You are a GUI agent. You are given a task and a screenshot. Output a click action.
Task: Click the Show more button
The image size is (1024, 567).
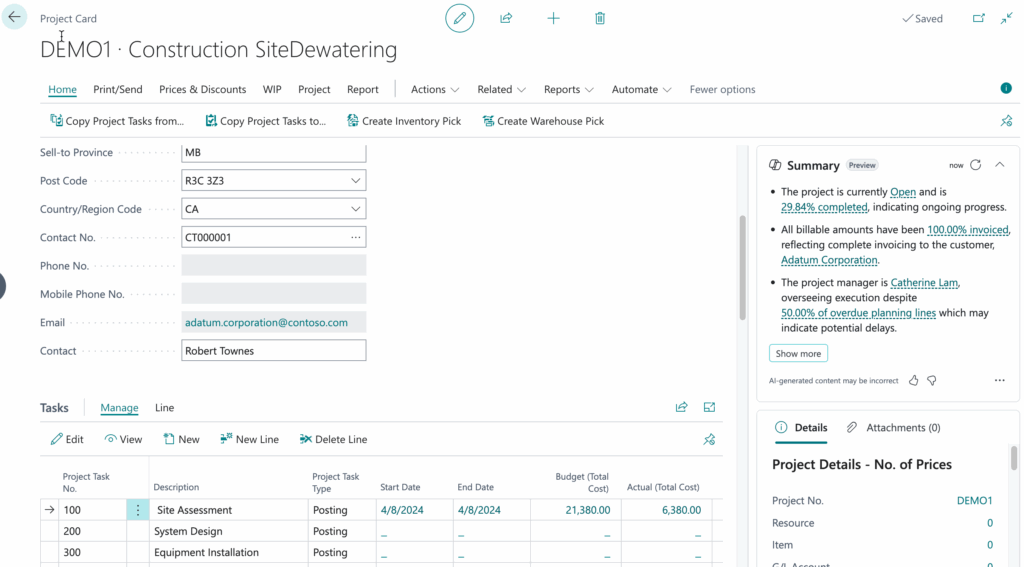(x=798, y=353)
